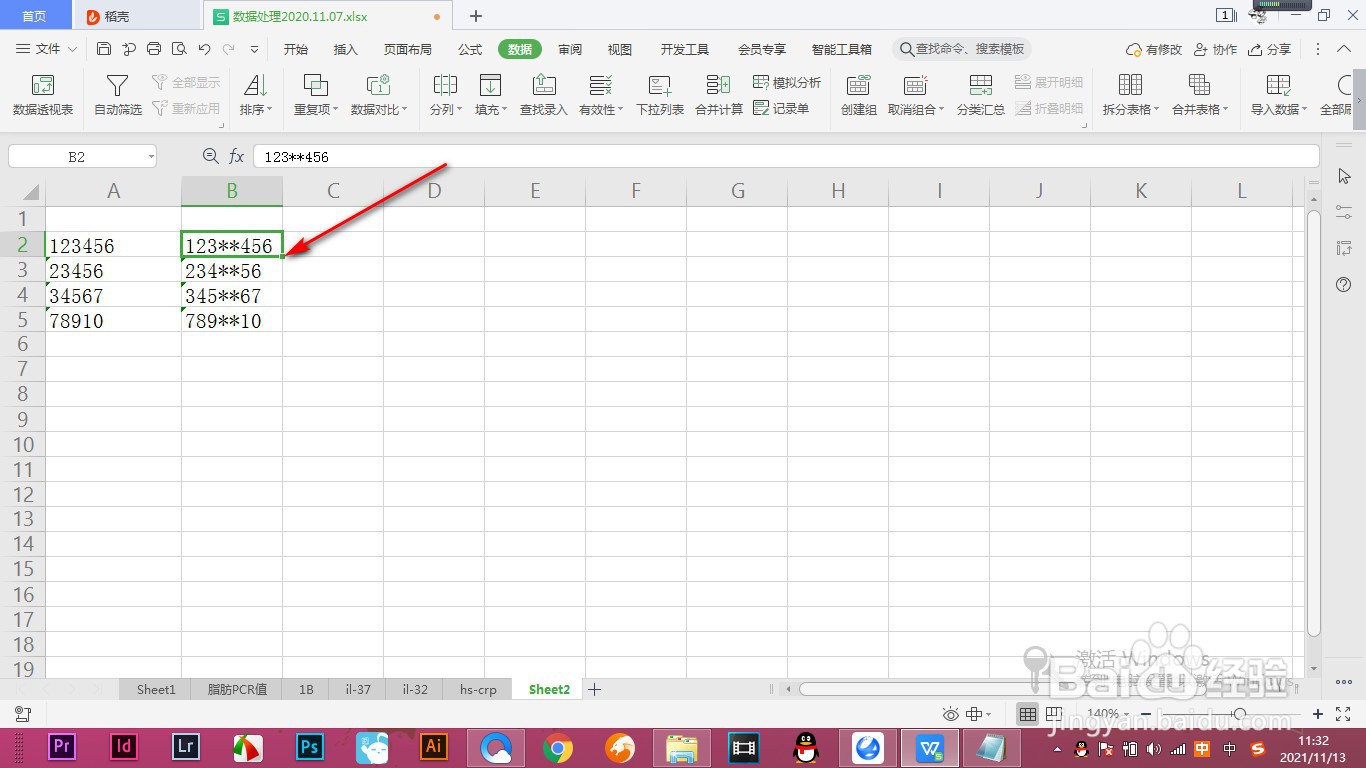
Task: Open the 记录单 record form
Action: pyautogui.click(x=781, y=108)
